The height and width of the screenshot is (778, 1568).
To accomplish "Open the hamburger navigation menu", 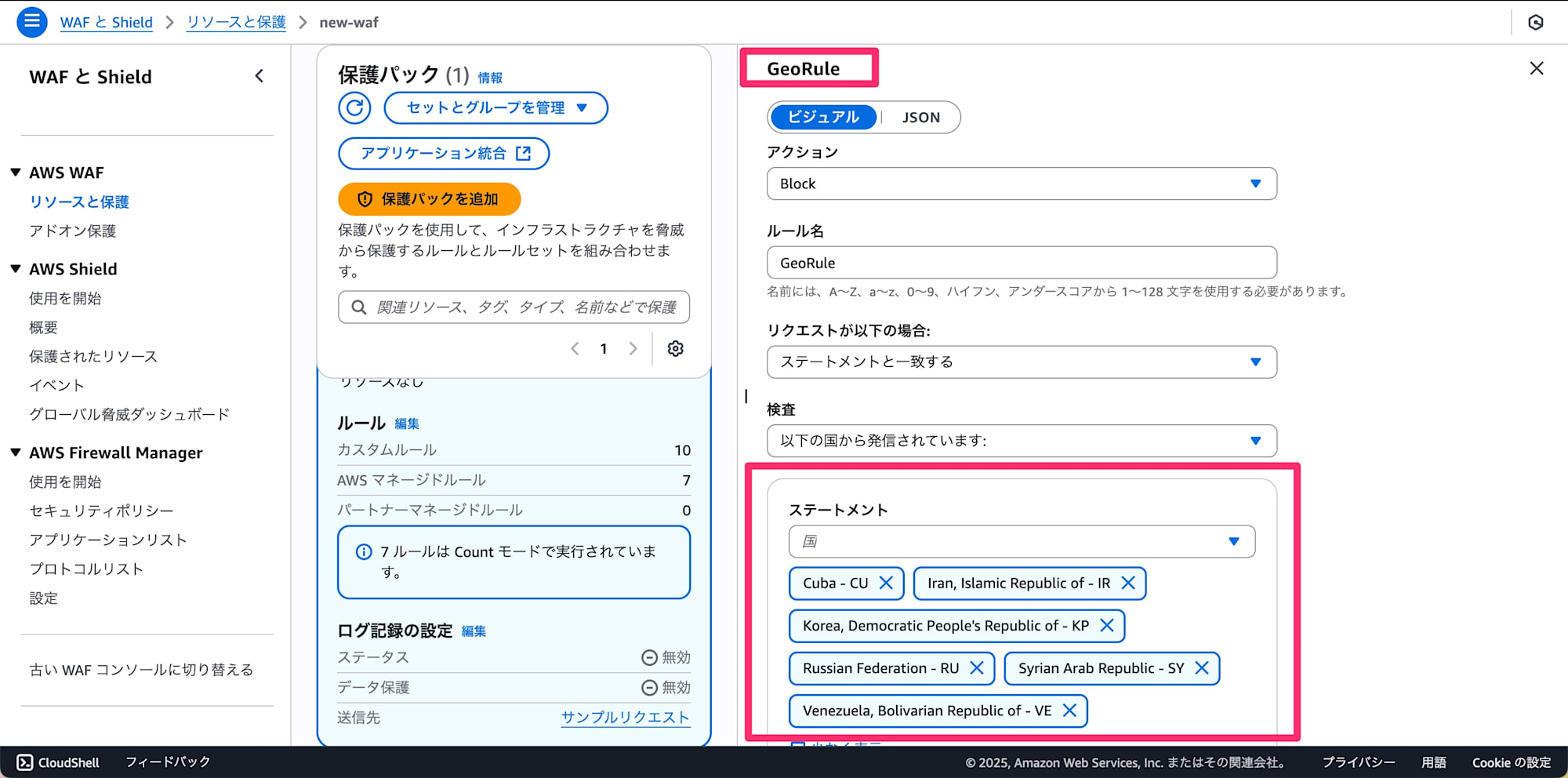I will 32,22.
